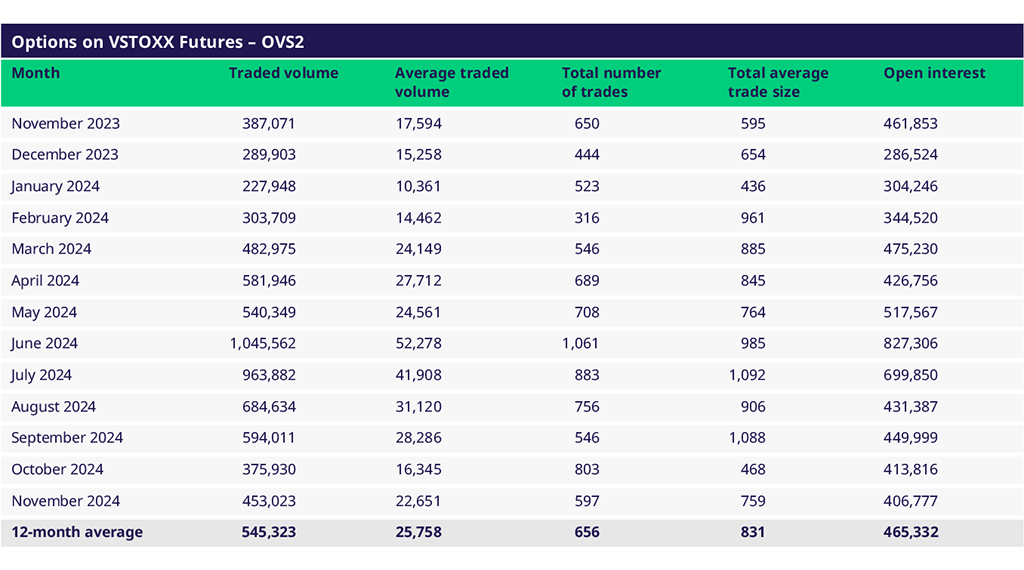The image size is (1024, 570).
Task: Select the 'June 2024' row label
Action: click(45, 343)
